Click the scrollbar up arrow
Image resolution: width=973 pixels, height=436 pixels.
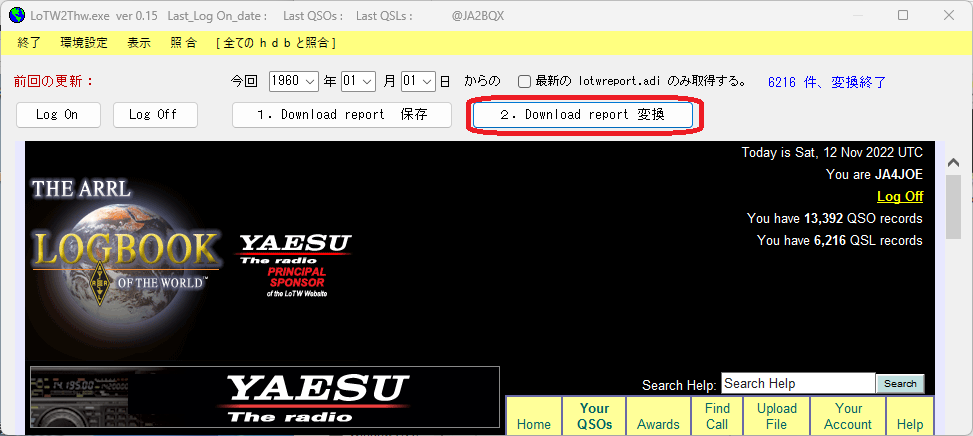click(x=953, y=162)
